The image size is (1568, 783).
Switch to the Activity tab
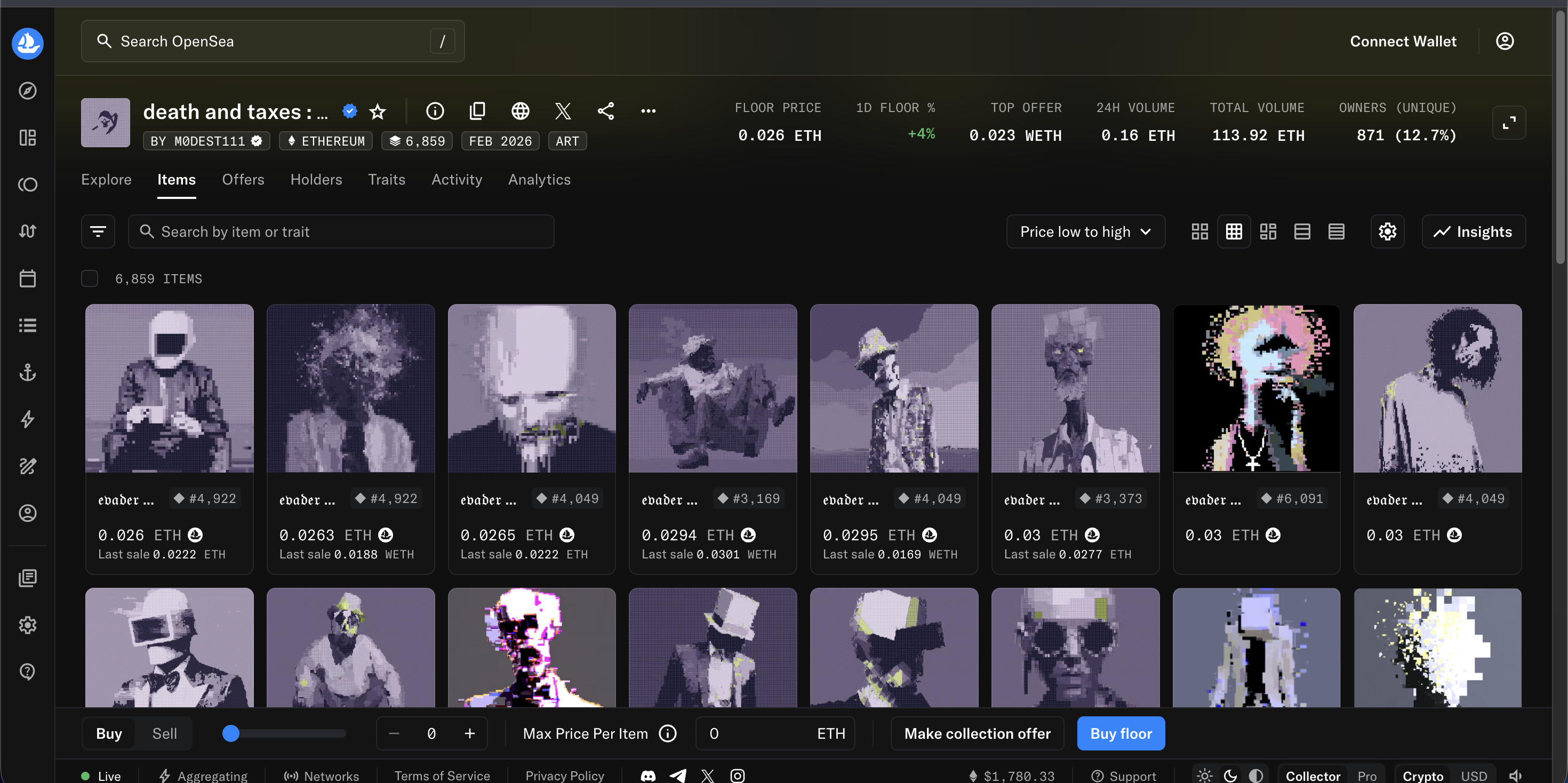click(457, 180)
